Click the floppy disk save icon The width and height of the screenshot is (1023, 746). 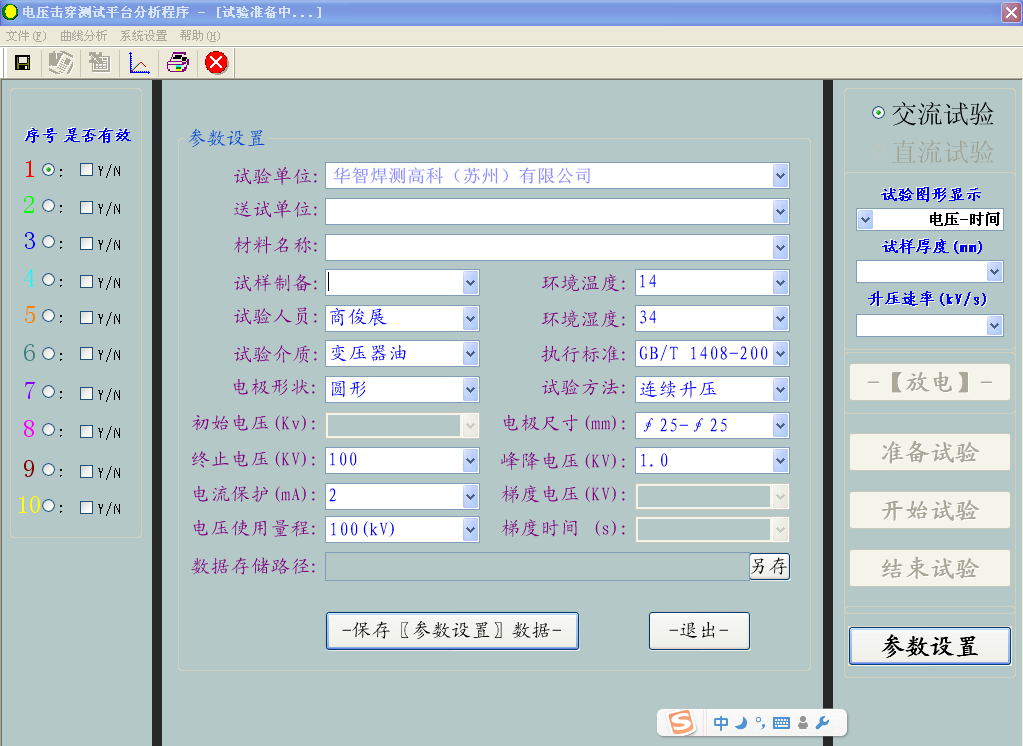[x=22, y=63]
